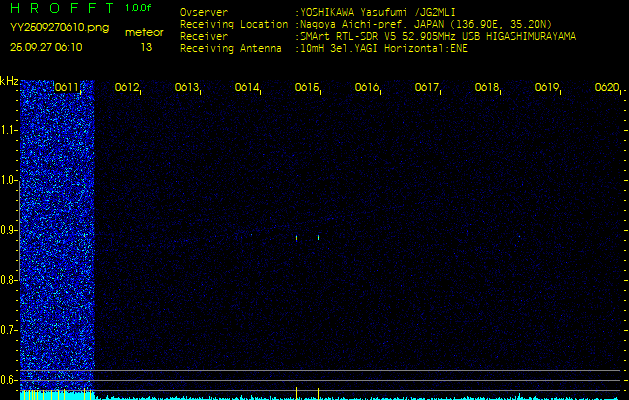Click the 0614 time marker
Image resolution: width=629 pixels, height=400 pixels.
pyautogui.click(x=247, y=87)
